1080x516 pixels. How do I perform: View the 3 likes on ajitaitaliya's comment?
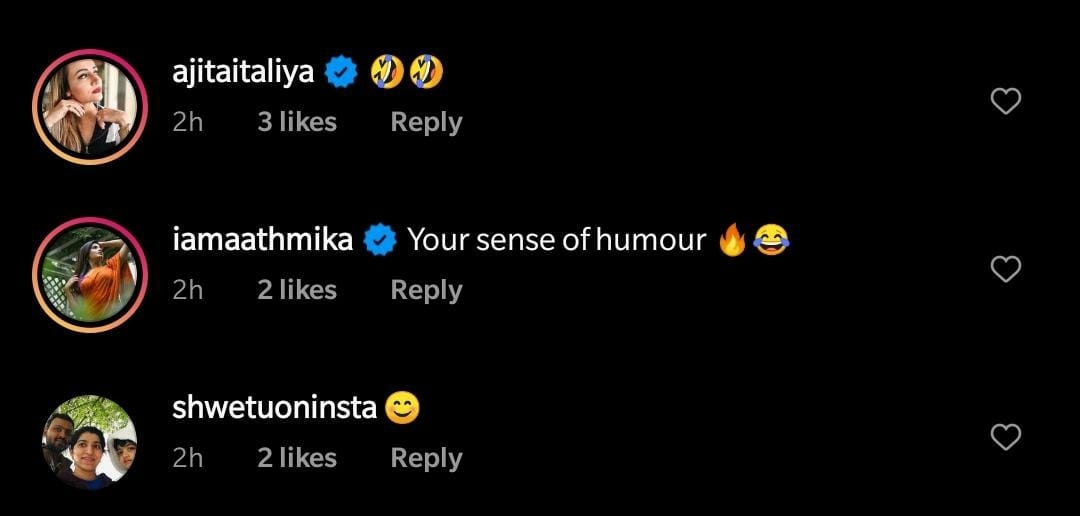point(296,122)
